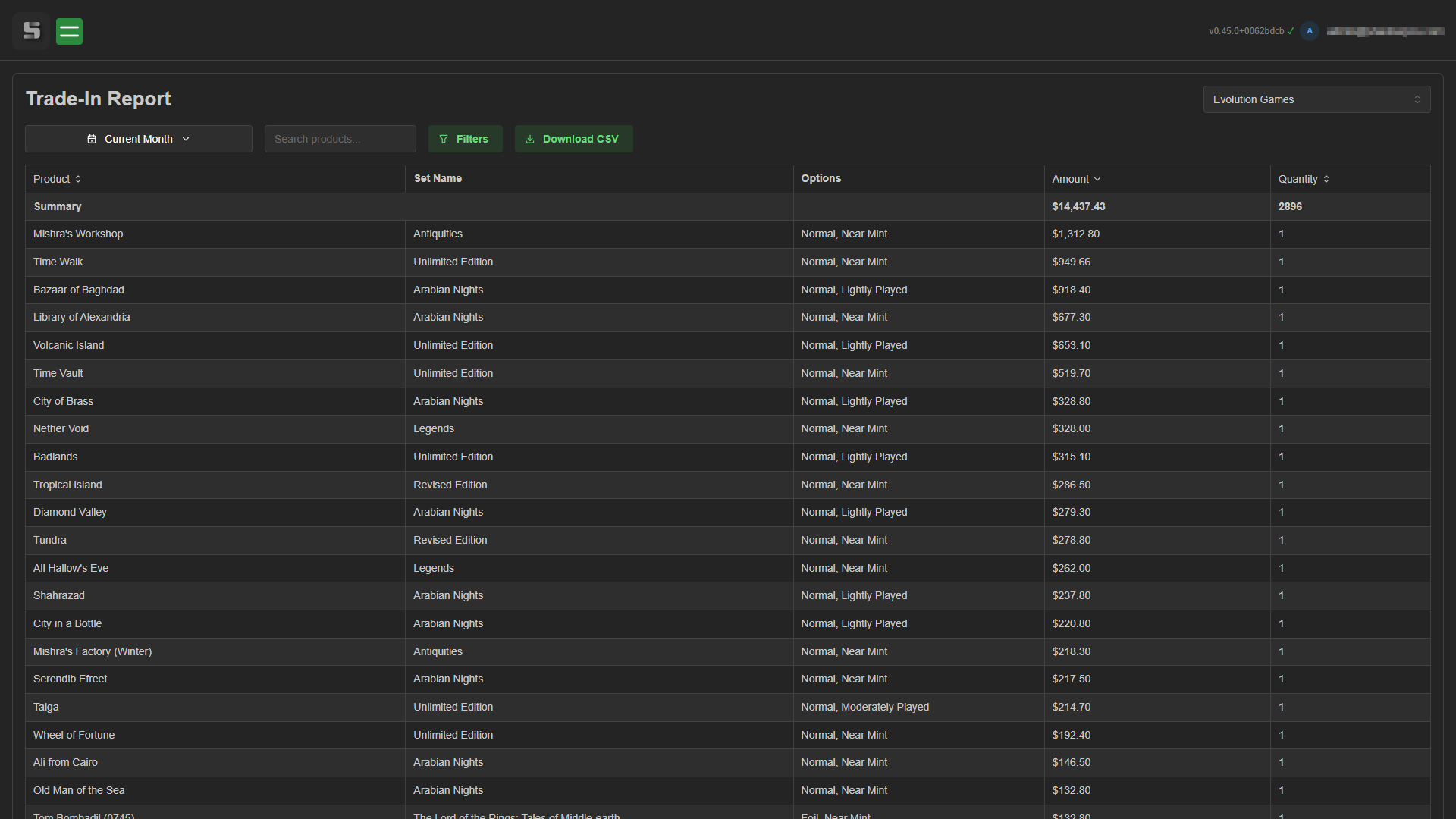Select the Library of Alexandria row
The height and width of the screenshot is (819, 1456).
(82, 317)
